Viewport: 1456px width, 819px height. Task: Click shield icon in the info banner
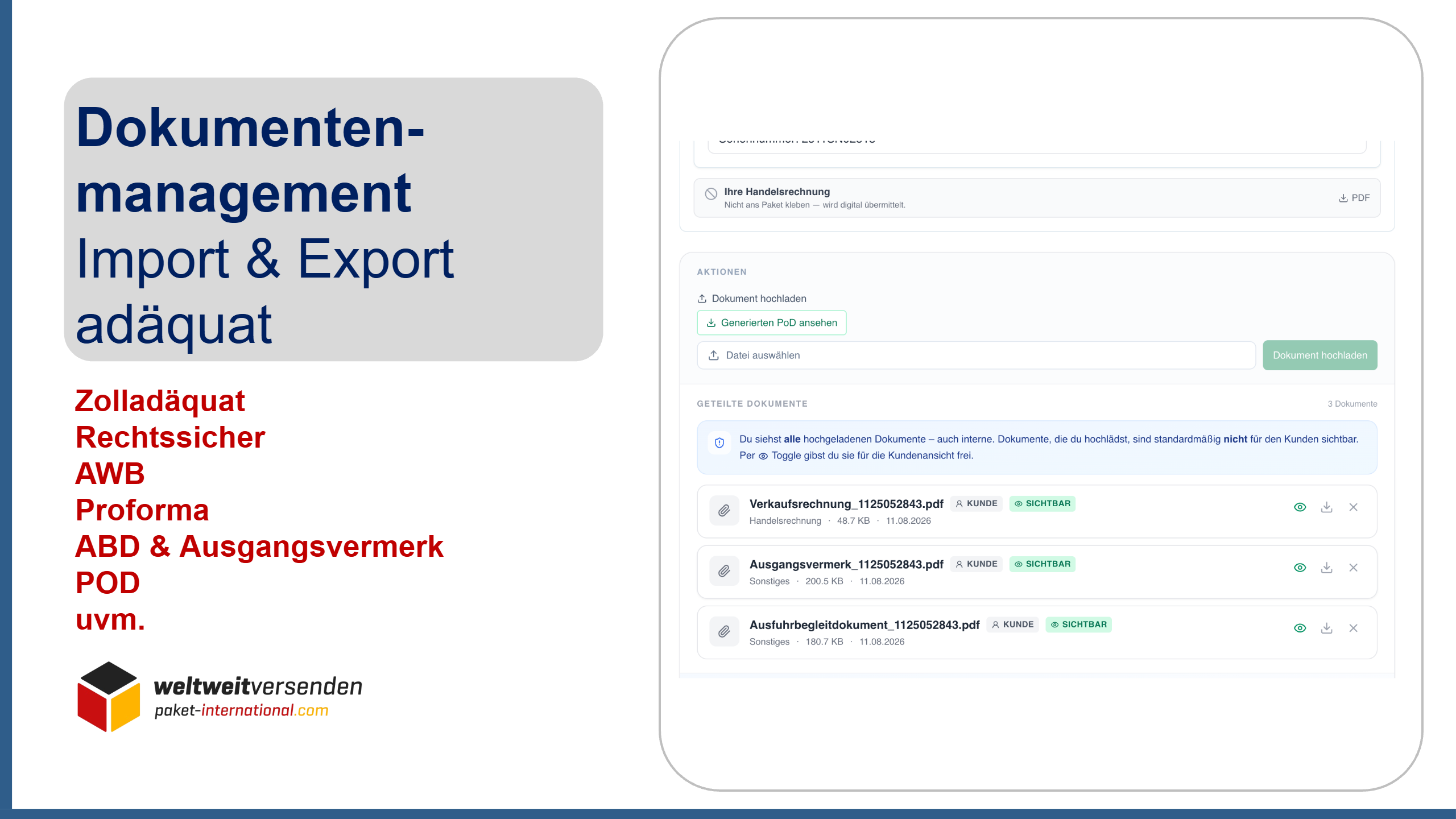[719, 442]
